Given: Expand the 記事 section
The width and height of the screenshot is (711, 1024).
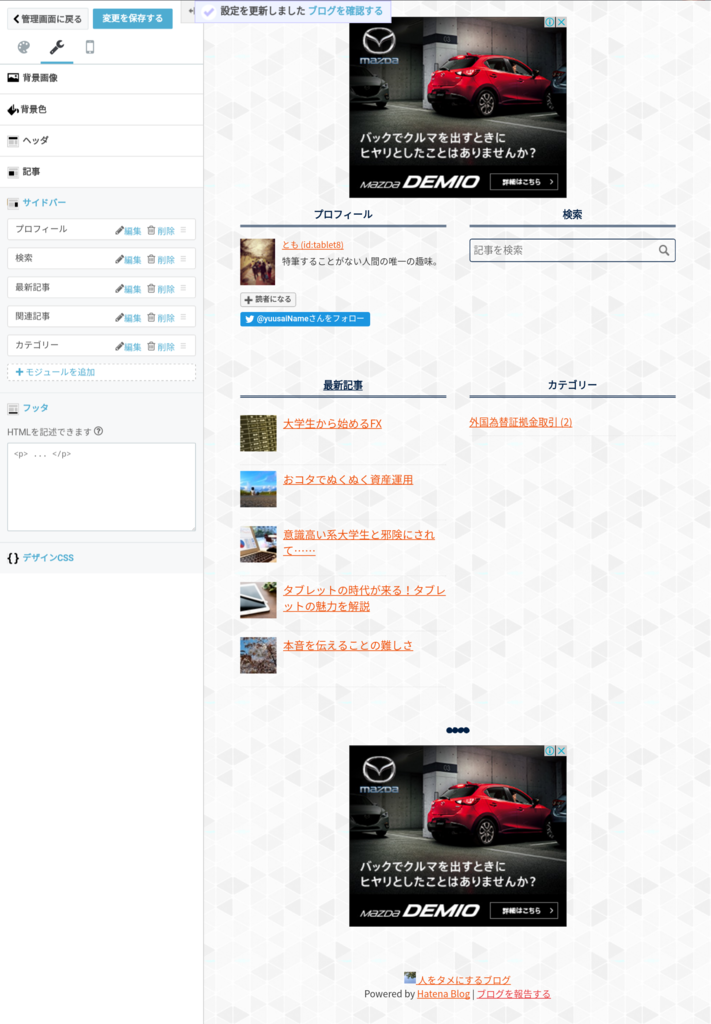Looking at the screenshot, I should pyautogui.click(x=101, y=172).
